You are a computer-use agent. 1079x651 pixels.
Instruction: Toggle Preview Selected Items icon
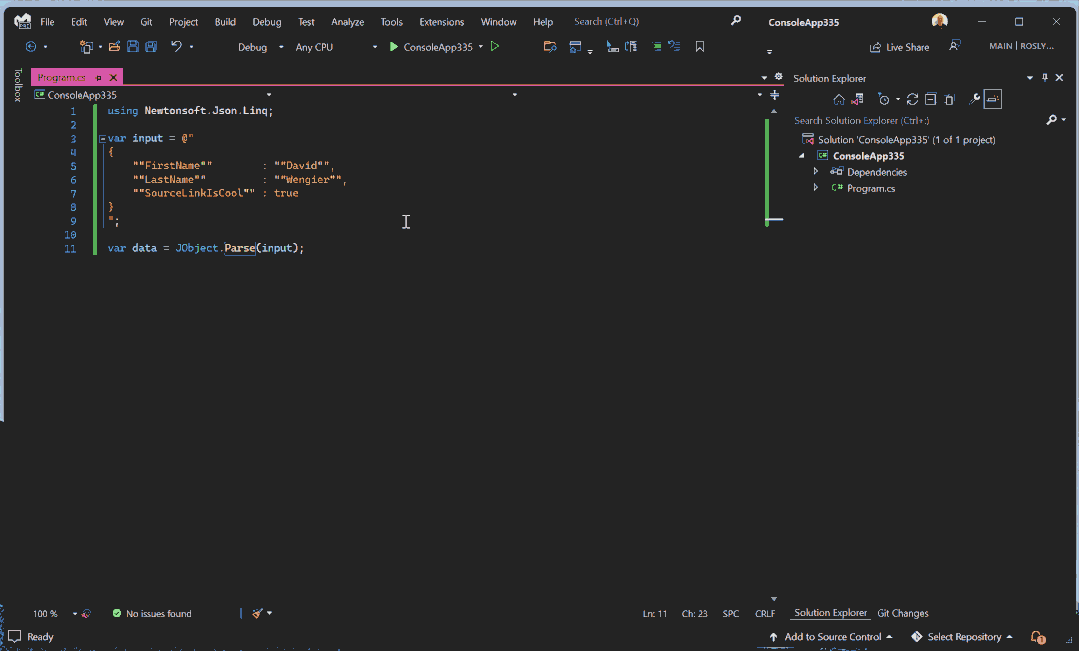pos(993,100)
